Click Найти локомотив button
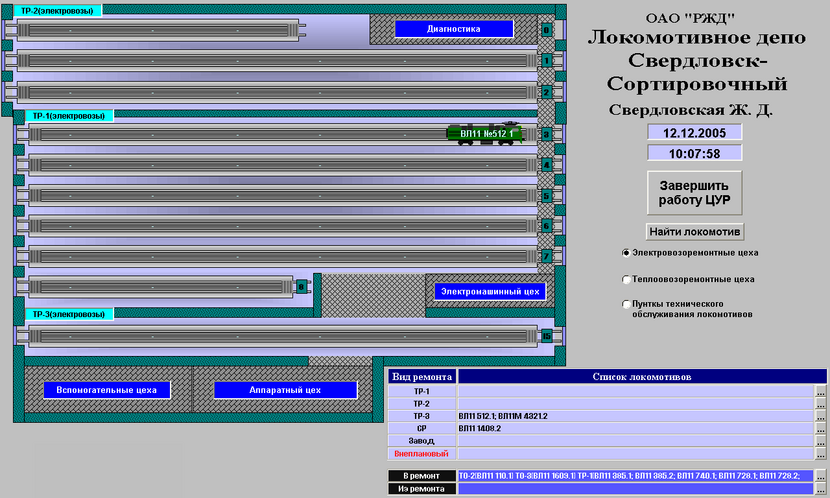The width and height of the screenshot is (830, 498). click(x=694, y=232)
